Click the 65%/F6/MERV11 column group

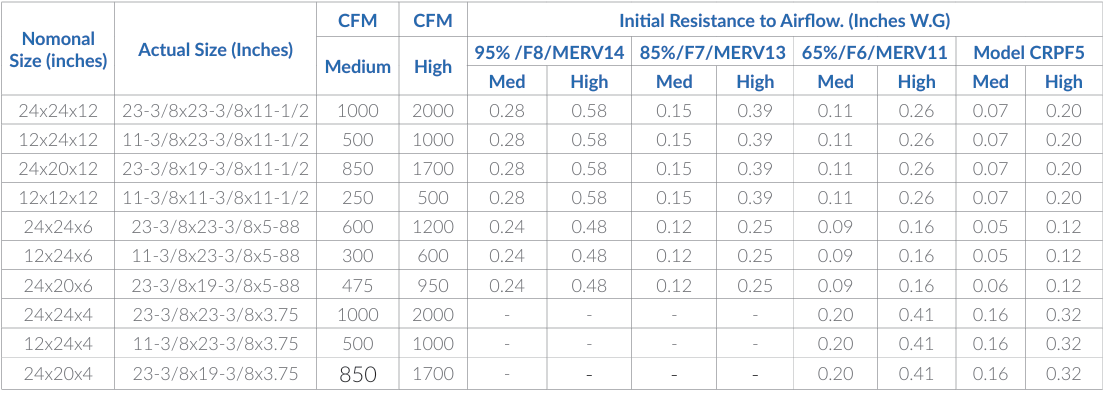875,53
